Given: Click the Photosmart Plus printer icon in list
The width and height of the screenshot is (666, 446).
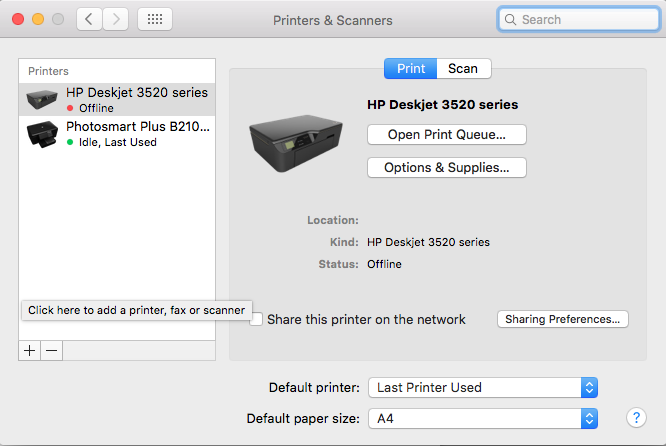Looking at the screenshot, I should click(42, 133).
